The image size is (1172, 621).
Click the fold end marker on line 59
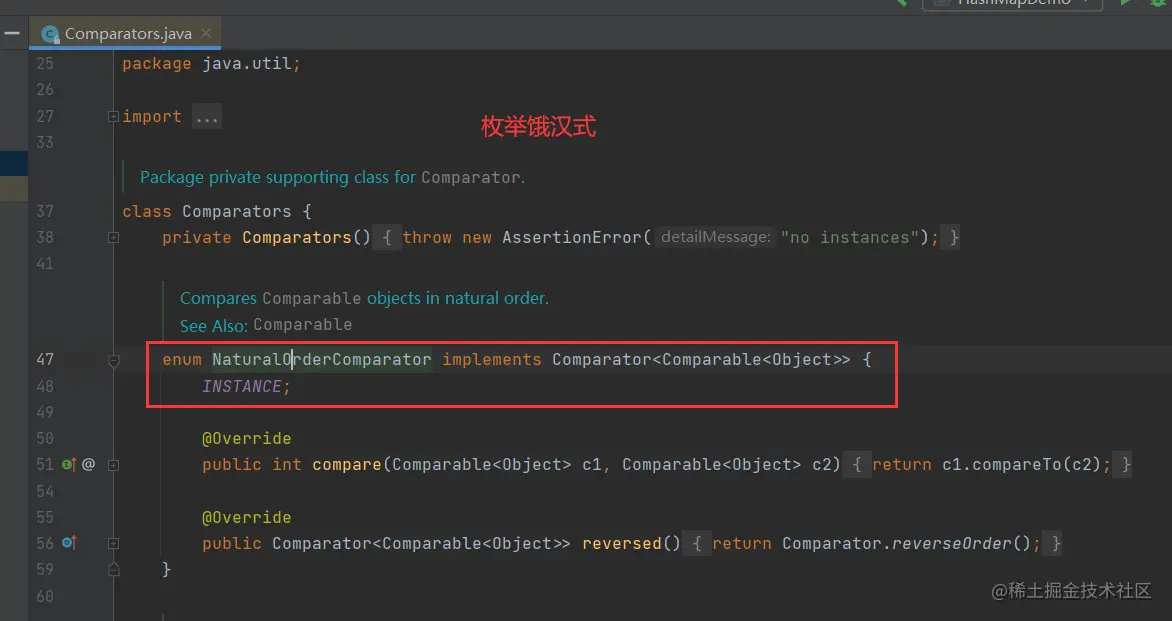pyautogui.click(x=113, y=569)
